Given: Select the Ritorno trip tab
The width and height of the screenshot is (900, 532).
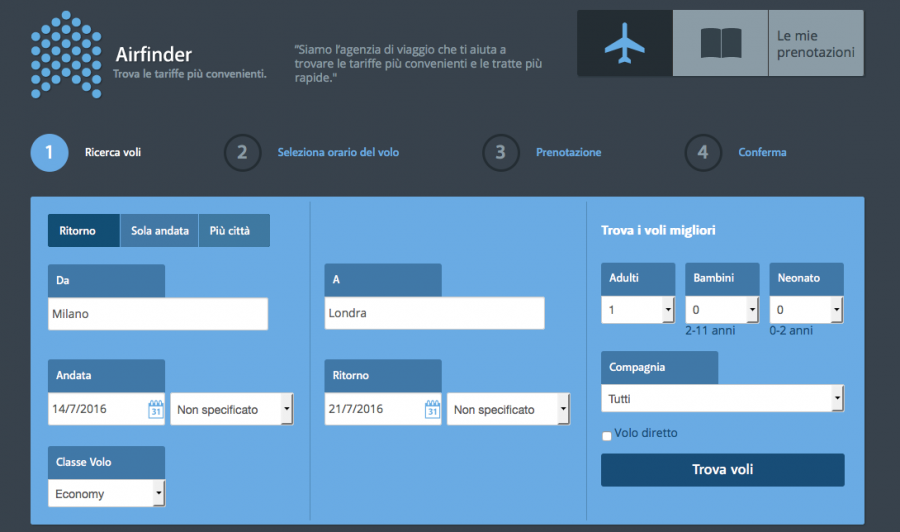Looking at the screenshot, I should (x=84, y=231).
